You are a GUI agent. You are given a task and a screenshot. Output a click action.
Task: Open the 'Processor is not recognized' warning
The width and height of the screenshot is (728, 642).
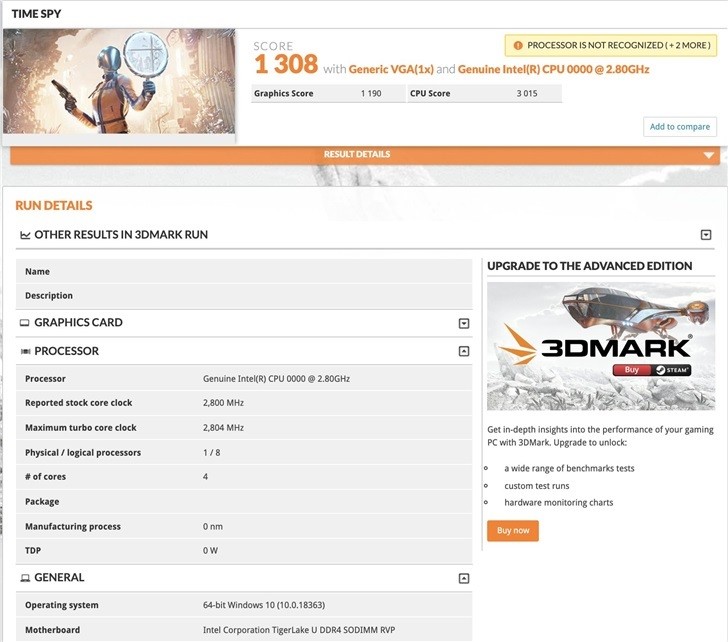click(611, 45)
